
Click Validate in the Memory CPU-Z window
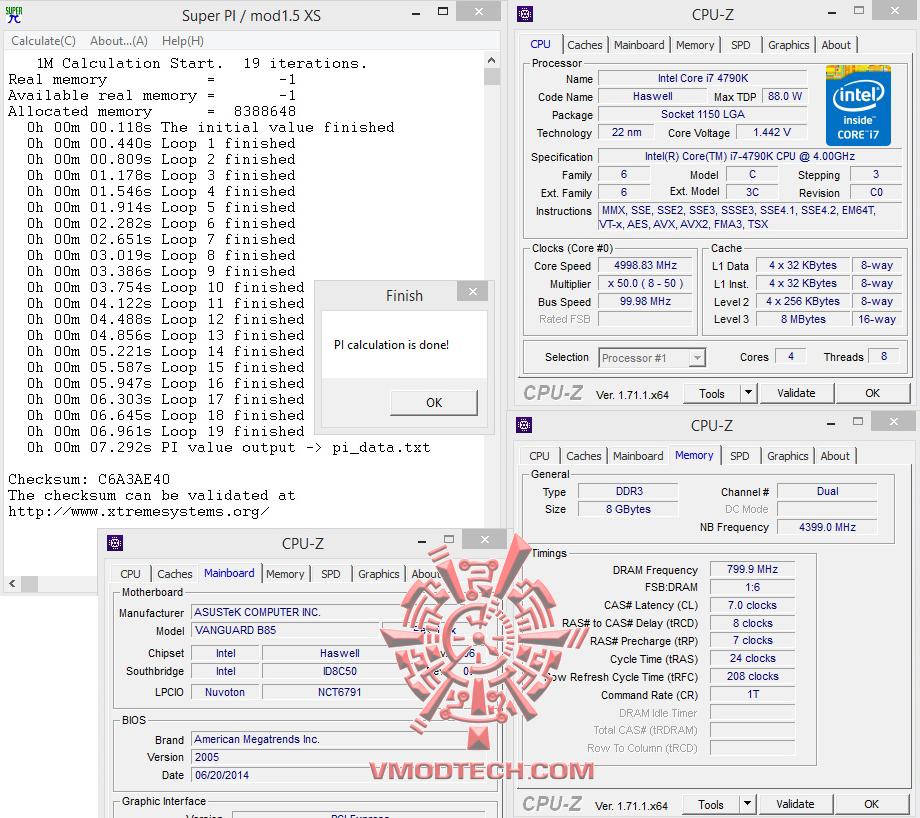coord(794,804)
